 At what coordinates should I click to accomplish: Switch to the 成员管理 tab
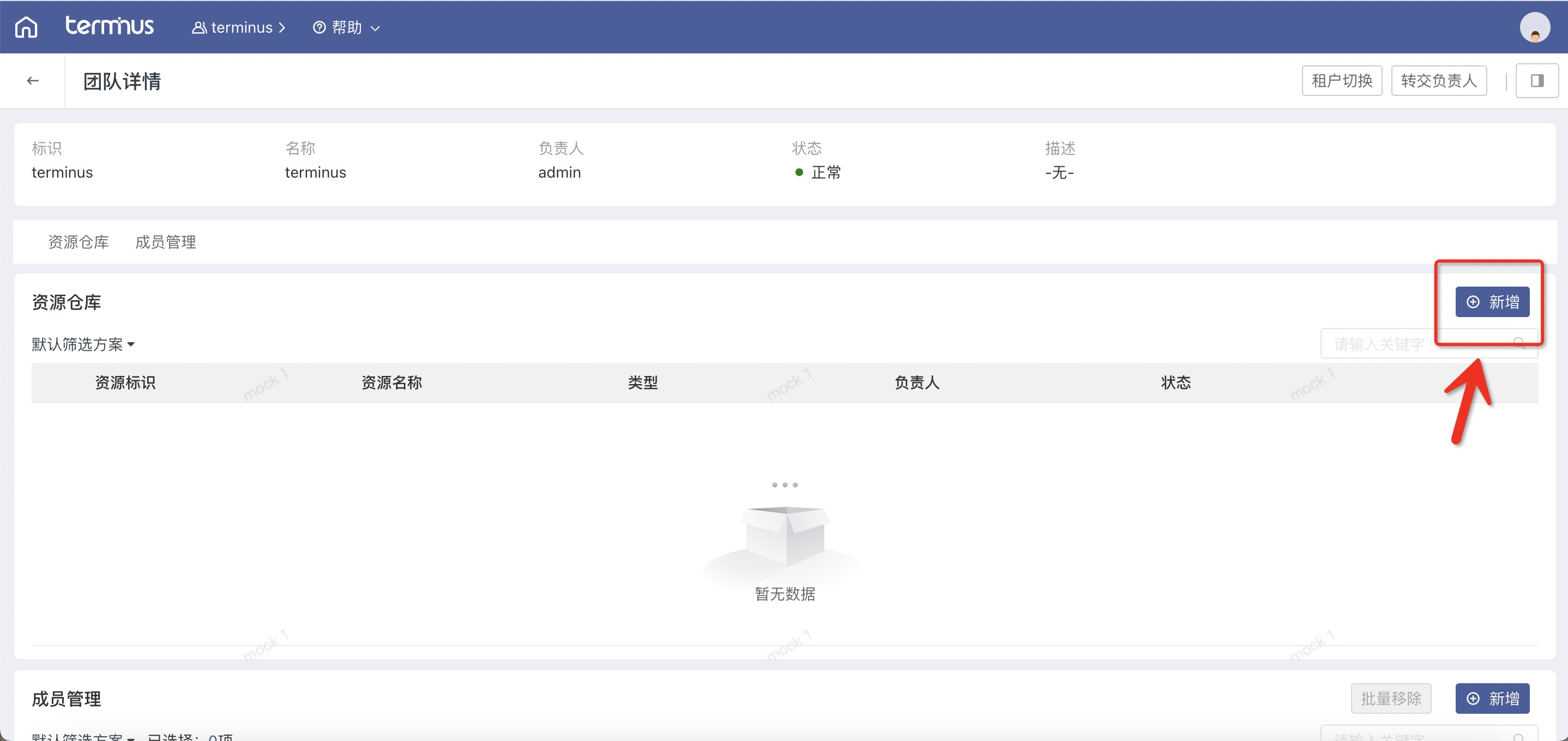[166, 242]
